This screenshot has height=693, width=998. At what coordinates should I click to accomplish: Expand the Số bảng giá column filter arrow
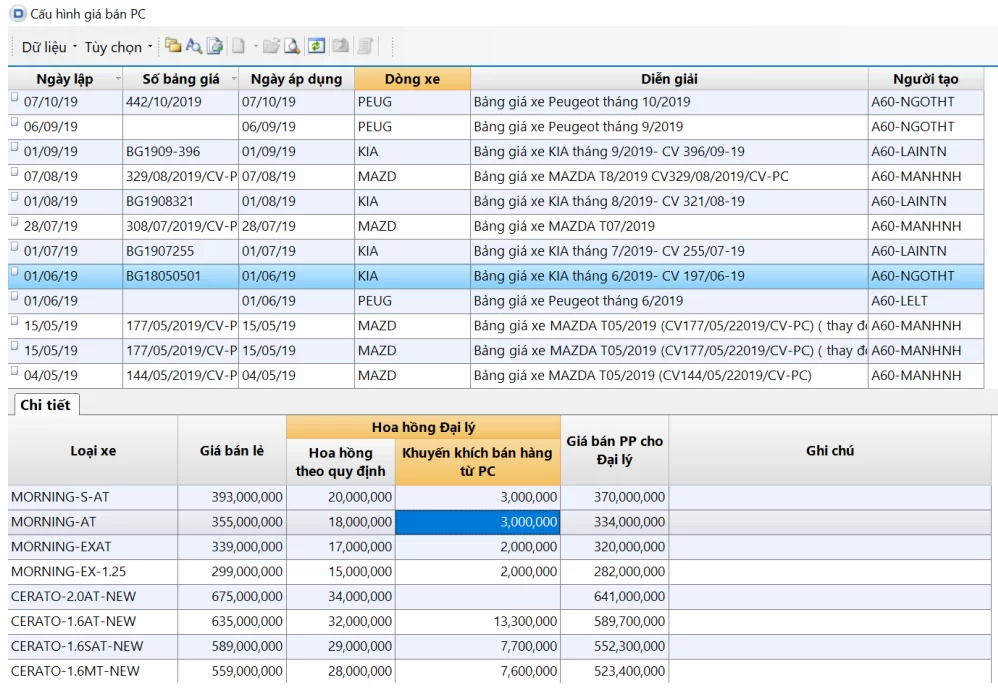[x=233, y=79]
